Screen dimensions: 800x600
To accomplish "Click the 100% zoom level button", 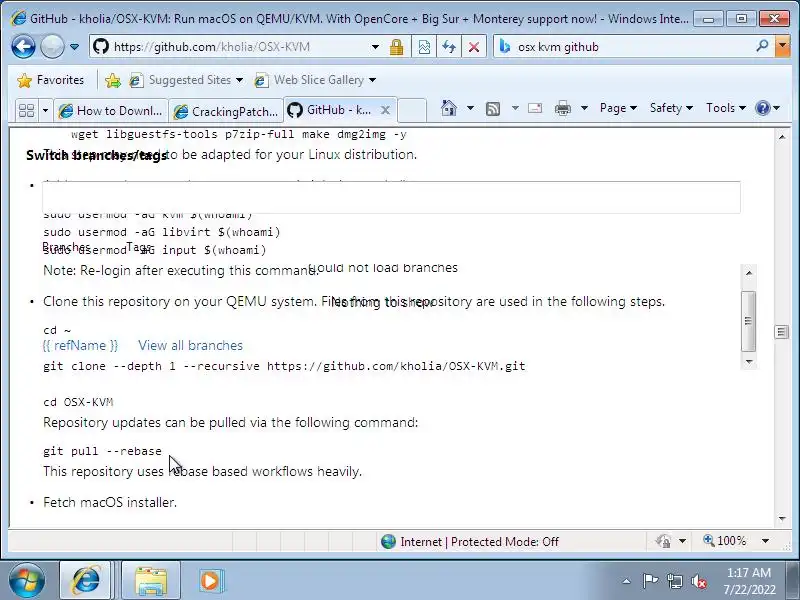I will 725,541.
